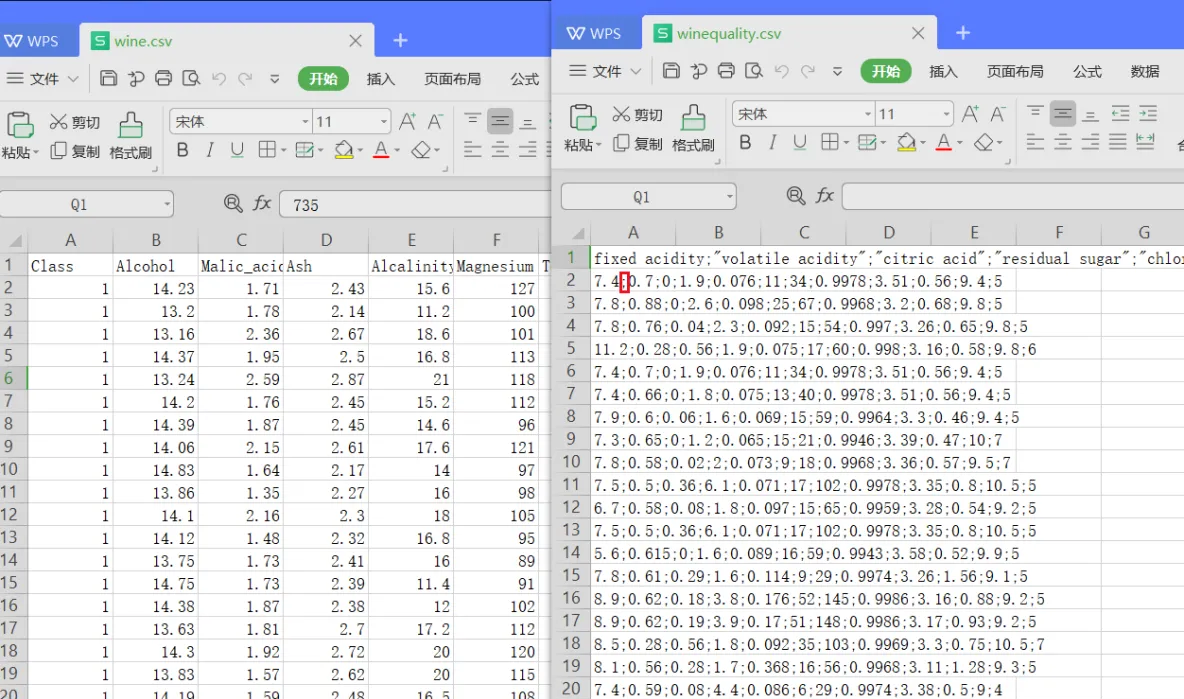This screenshot has width=1184, height=699.
Task: Click Save icon in winequality.csv window
Action: (671, 71)
